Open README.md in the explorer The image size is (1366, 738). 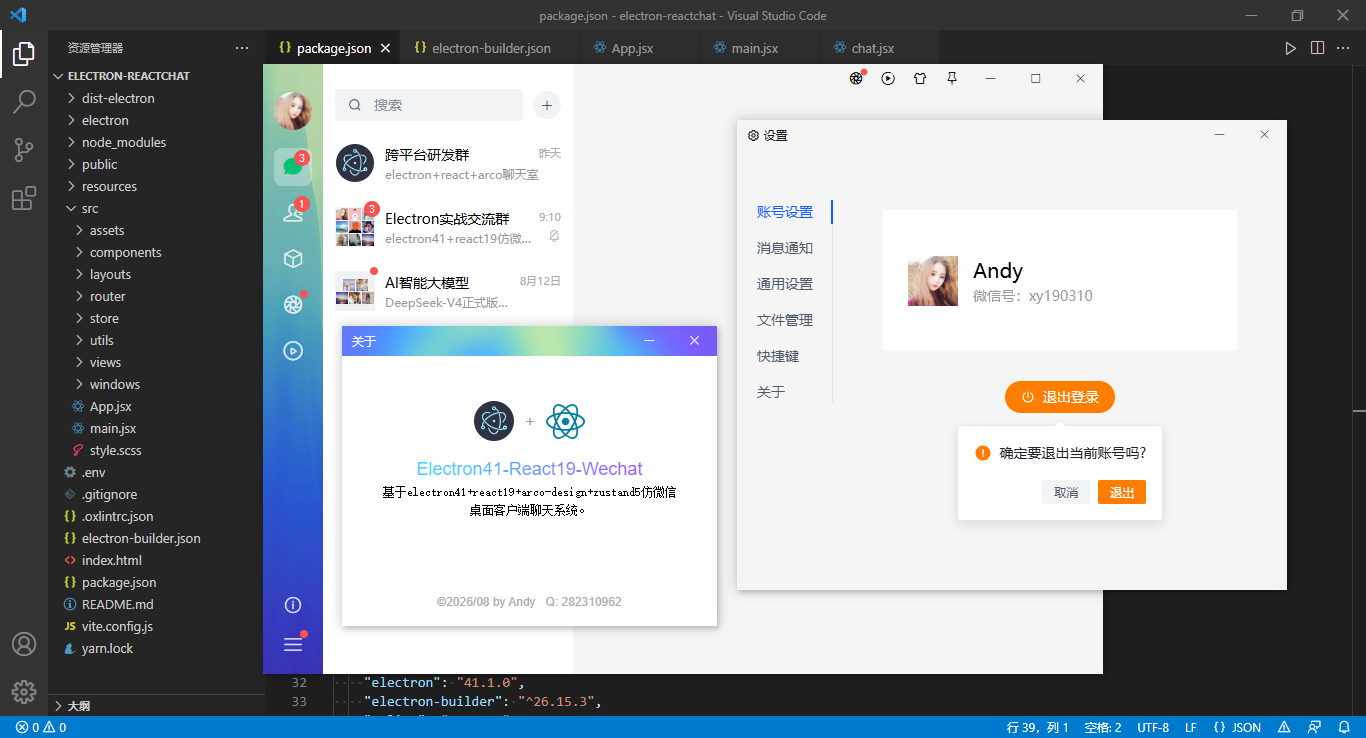click(x=156, y=604)
